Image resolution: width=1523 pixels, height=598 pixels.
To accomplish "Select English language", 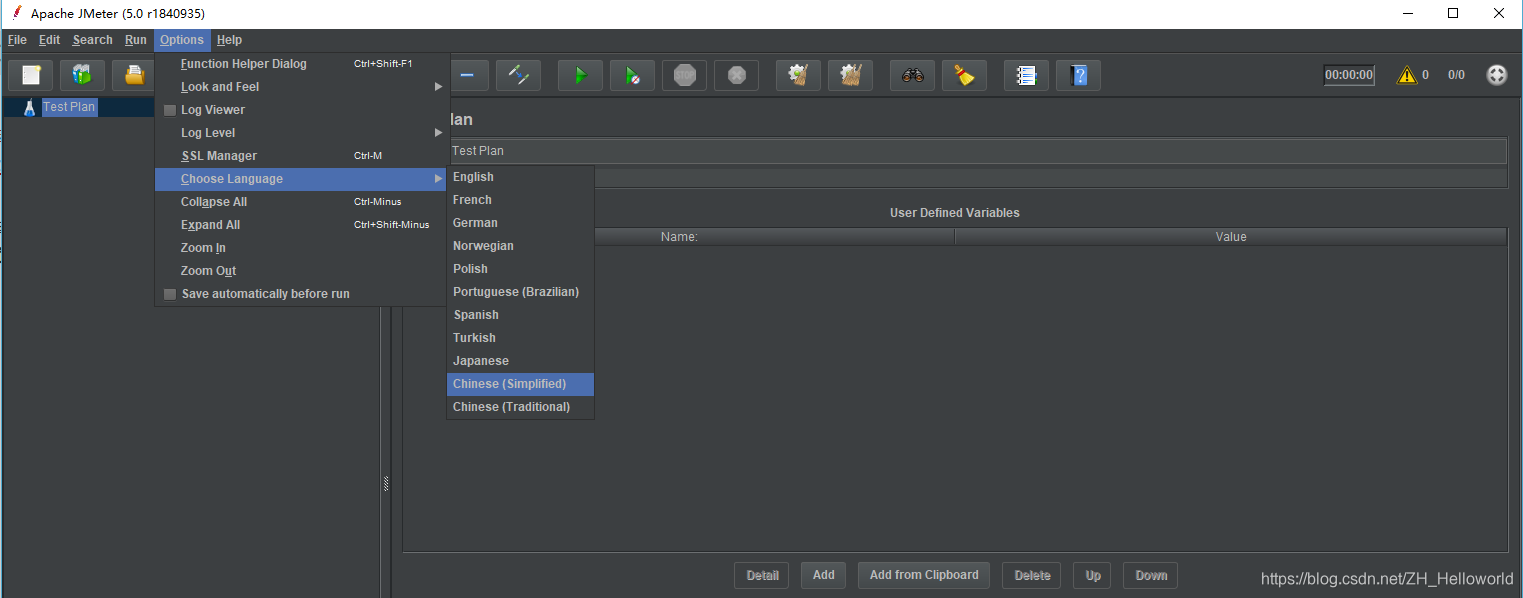I will (x=520, y=177).
